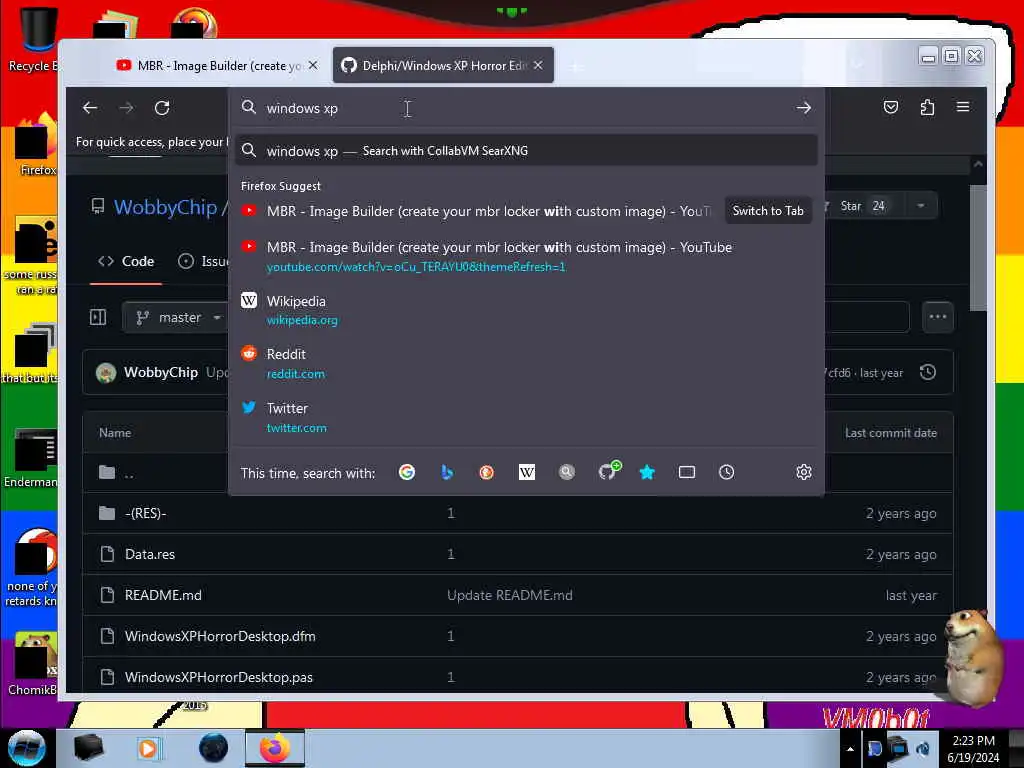Image resolution: width=1024 pixels, height=768 pixels.
Task: Open WindowsXPHorrorDesktop.pas file
Action: click(219, 677)
